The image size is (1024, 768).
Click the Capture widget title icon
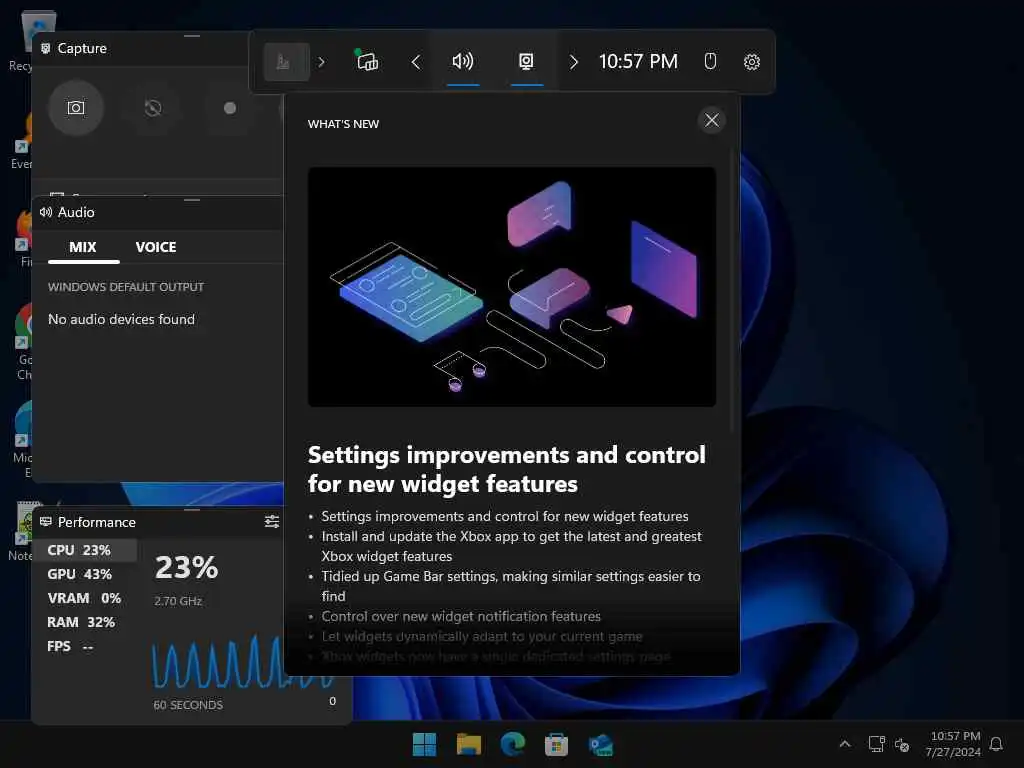[46, 48]
